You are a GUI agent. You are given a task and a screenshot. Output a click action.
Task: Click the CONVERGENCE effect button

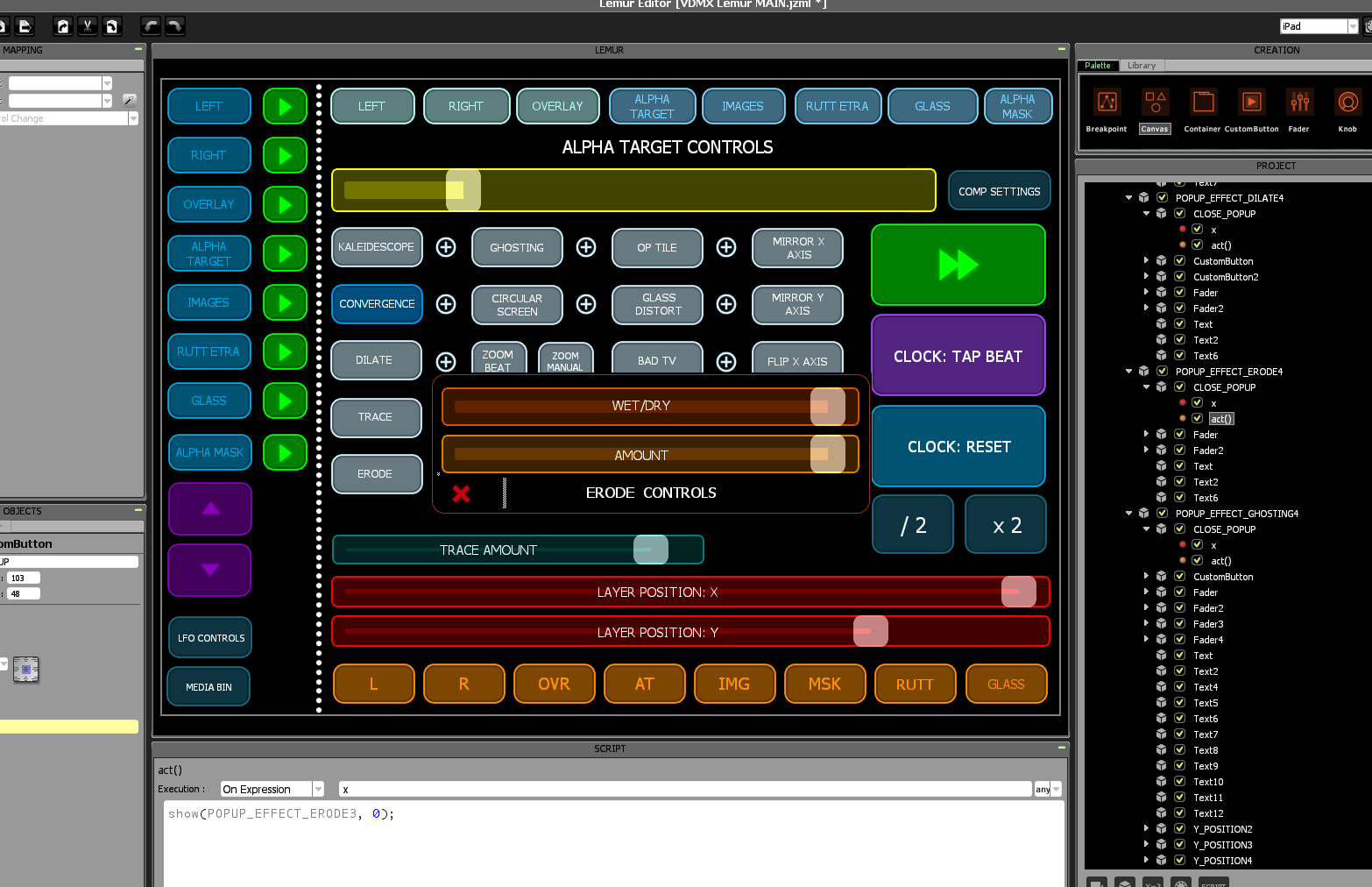(377, 304)
